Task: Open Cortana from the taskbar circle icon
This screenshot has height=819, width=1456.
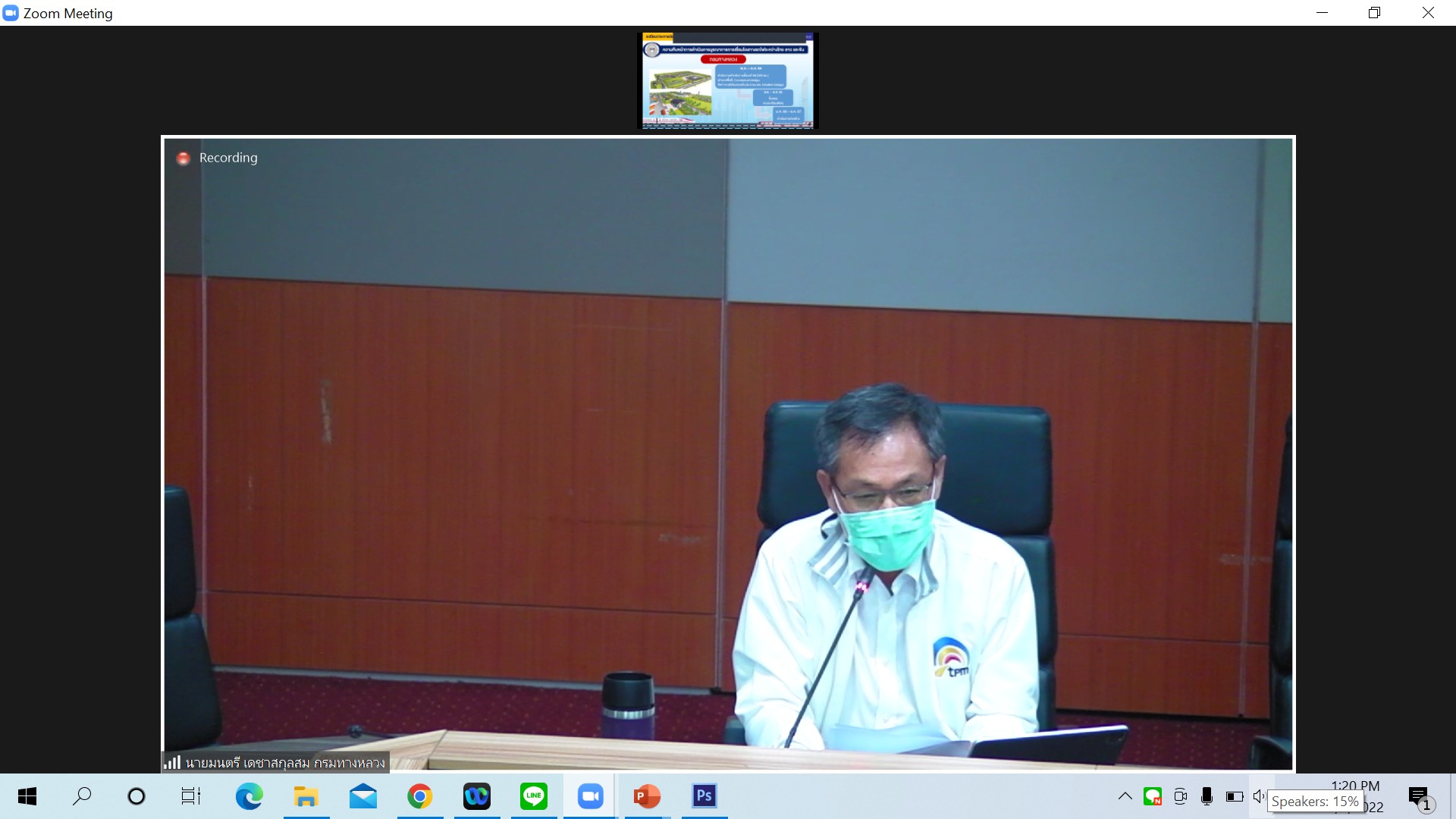Action: click(136, 796)
